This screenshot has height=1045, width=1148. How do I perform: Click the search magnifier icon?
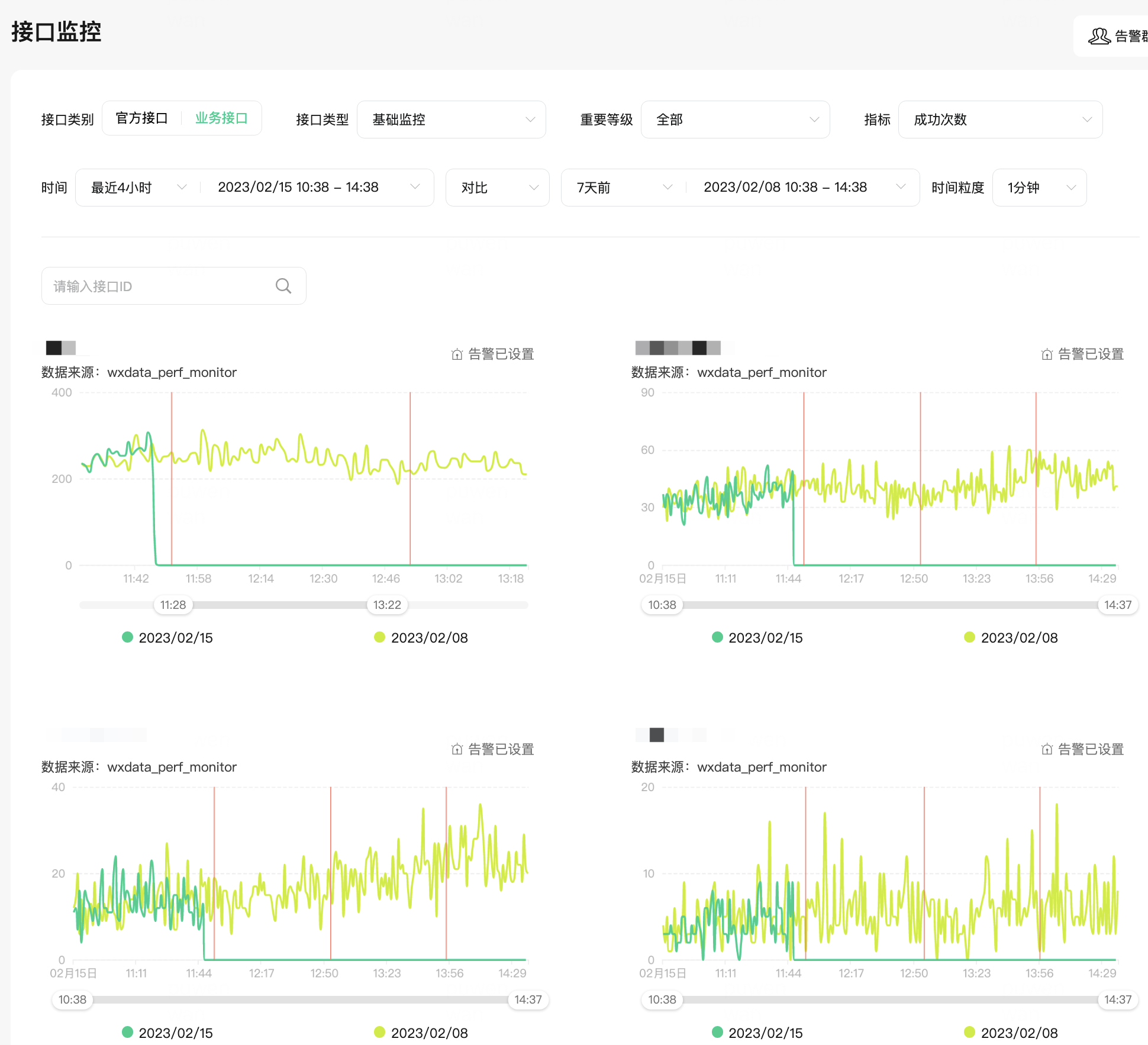(283, 286)
